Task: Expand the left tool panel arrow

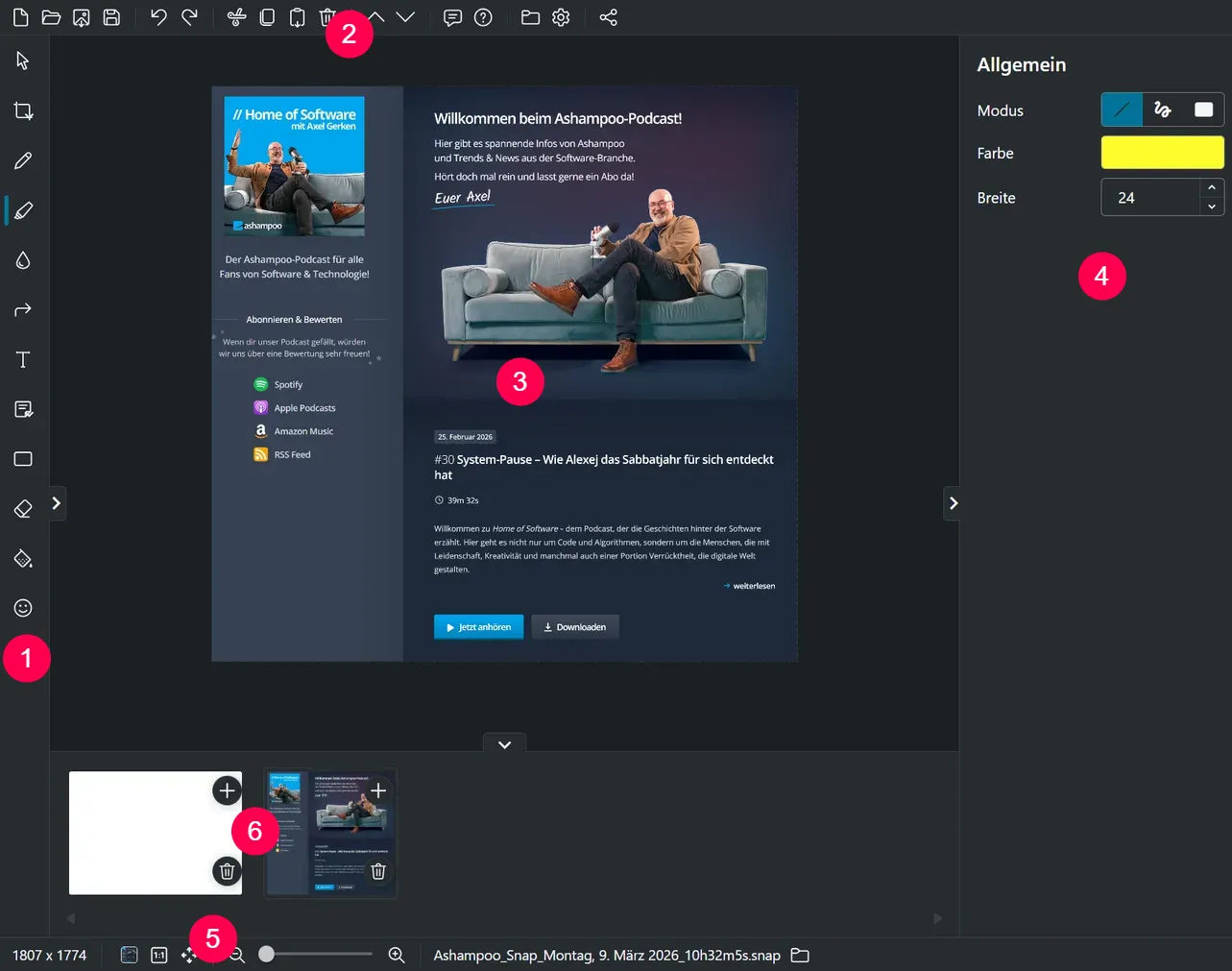Action: (57, 502)
